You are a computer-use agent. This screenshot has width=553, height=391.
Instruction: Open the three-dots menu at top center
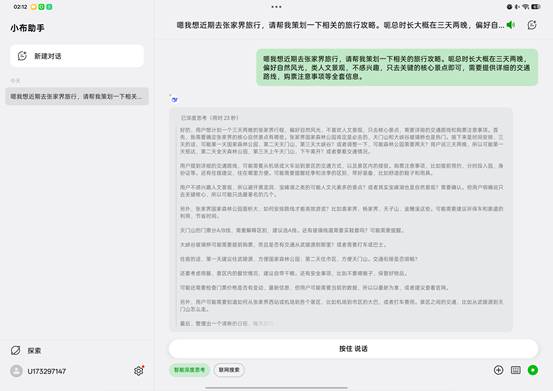pos(276,7)
